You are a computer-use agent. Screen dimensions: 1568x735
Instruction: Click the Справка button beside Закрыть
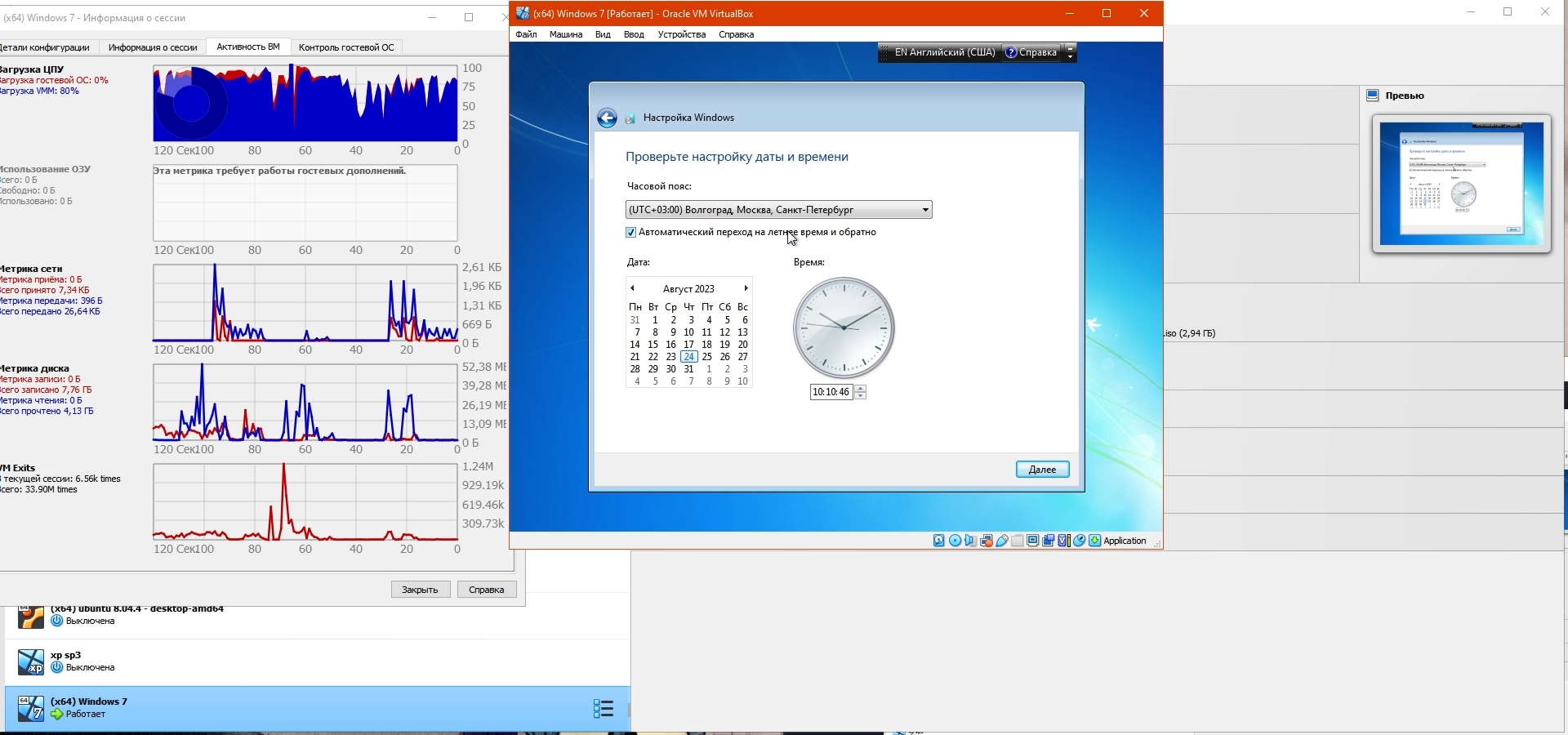(x=487, y=590)
